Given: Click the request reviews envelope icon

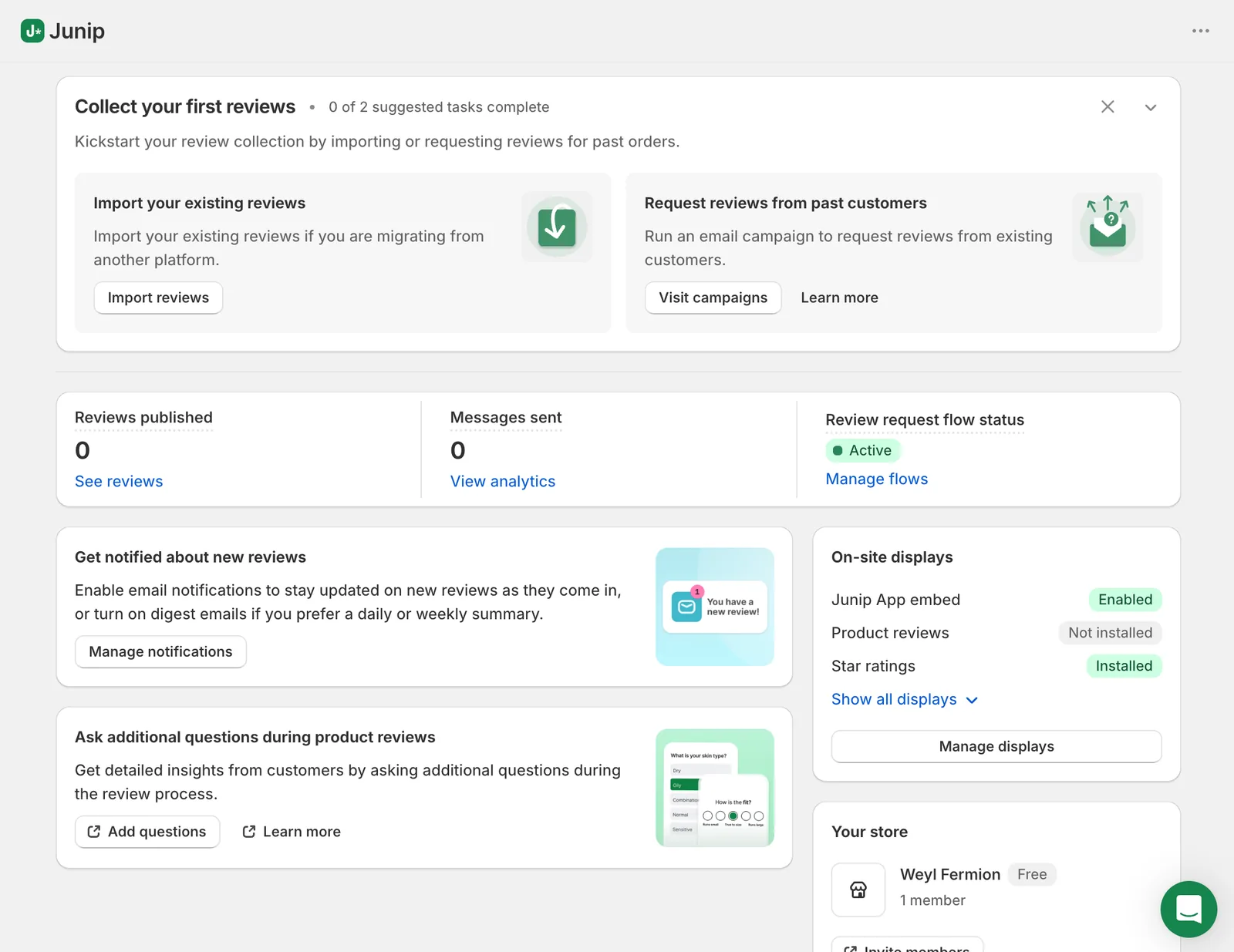Looking at the screenshot, I should click(1108, 227).
